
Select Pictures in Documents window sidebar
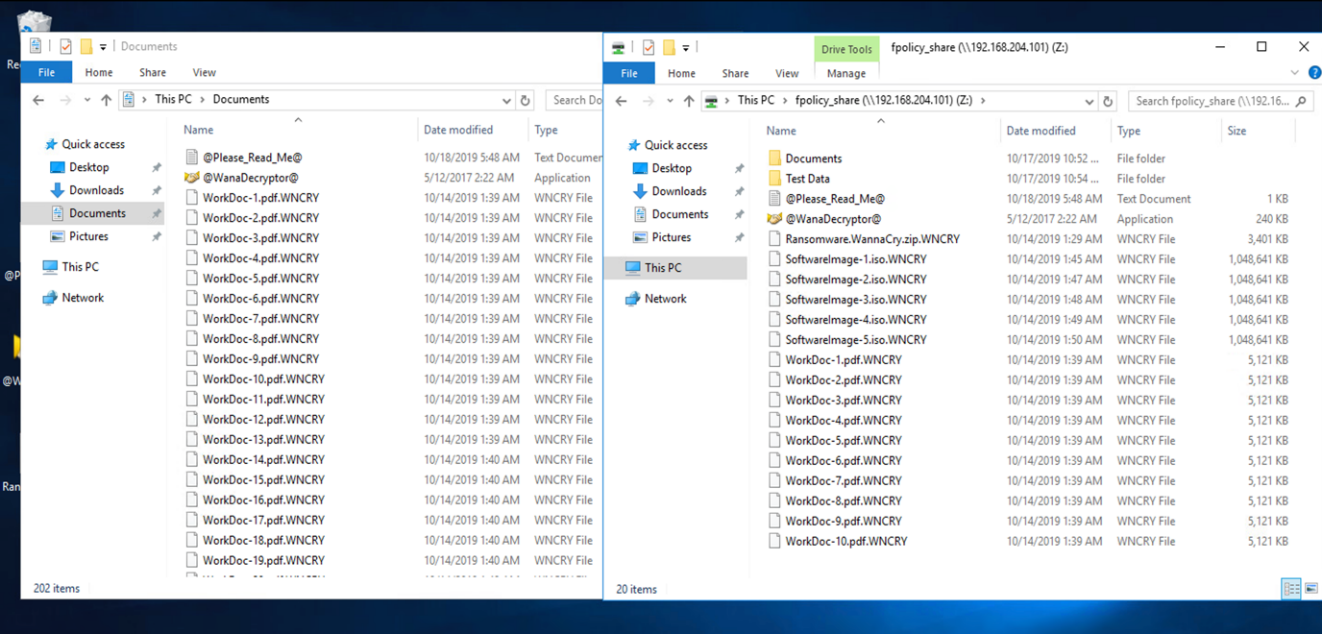click(x=89, y=236)
